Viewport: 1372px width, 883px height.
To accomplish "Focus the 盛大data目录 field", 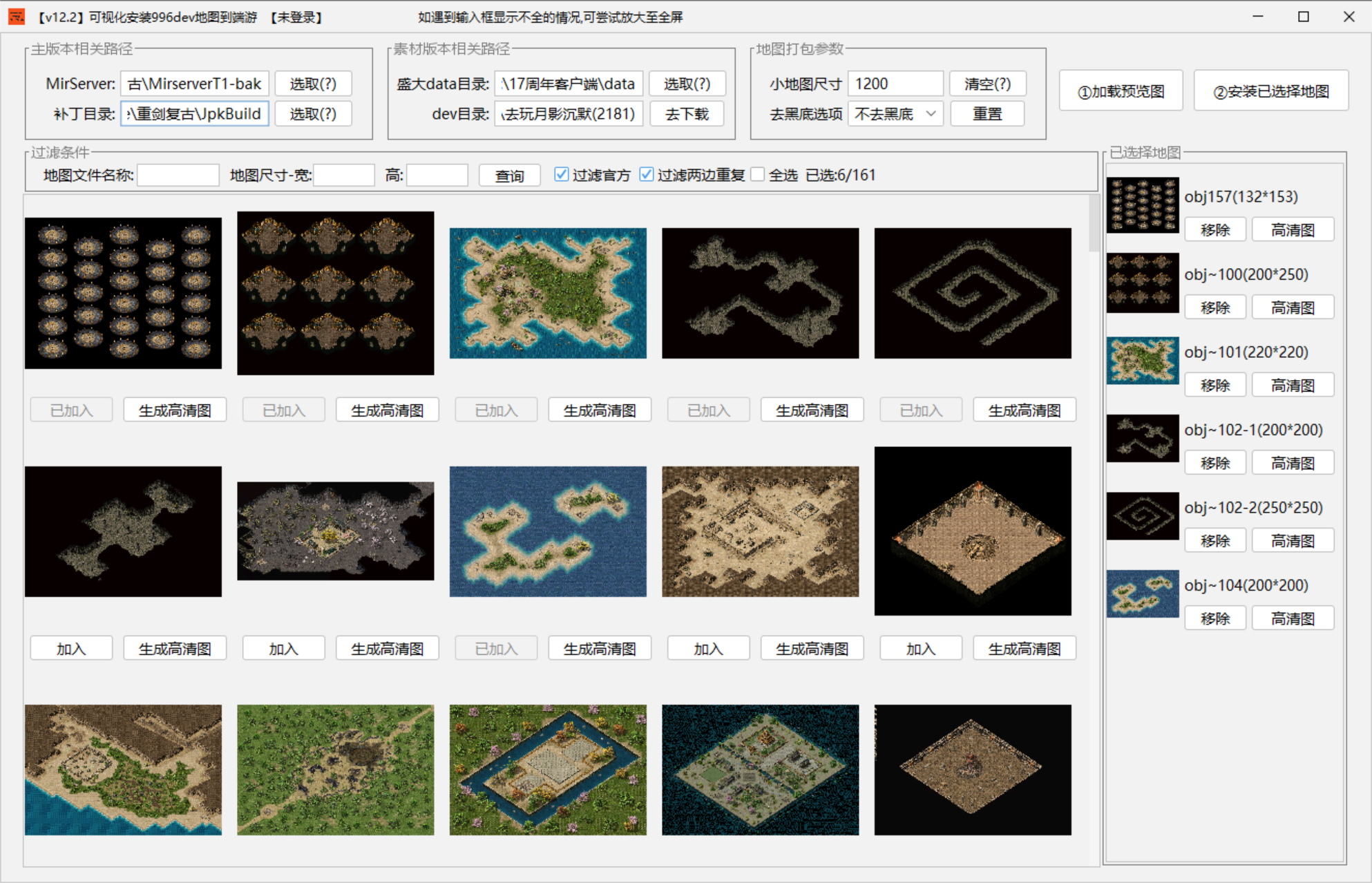I will (569, 84).
